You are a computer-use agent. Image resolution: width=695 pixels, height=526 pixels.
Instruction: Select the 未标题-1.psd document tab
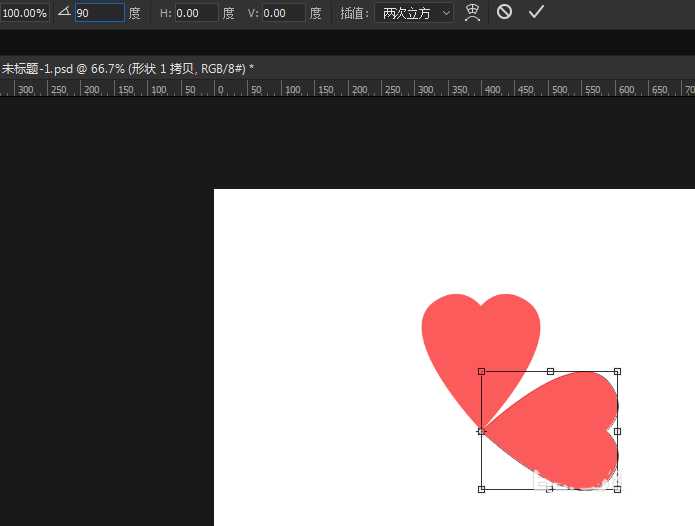(127, 68)
